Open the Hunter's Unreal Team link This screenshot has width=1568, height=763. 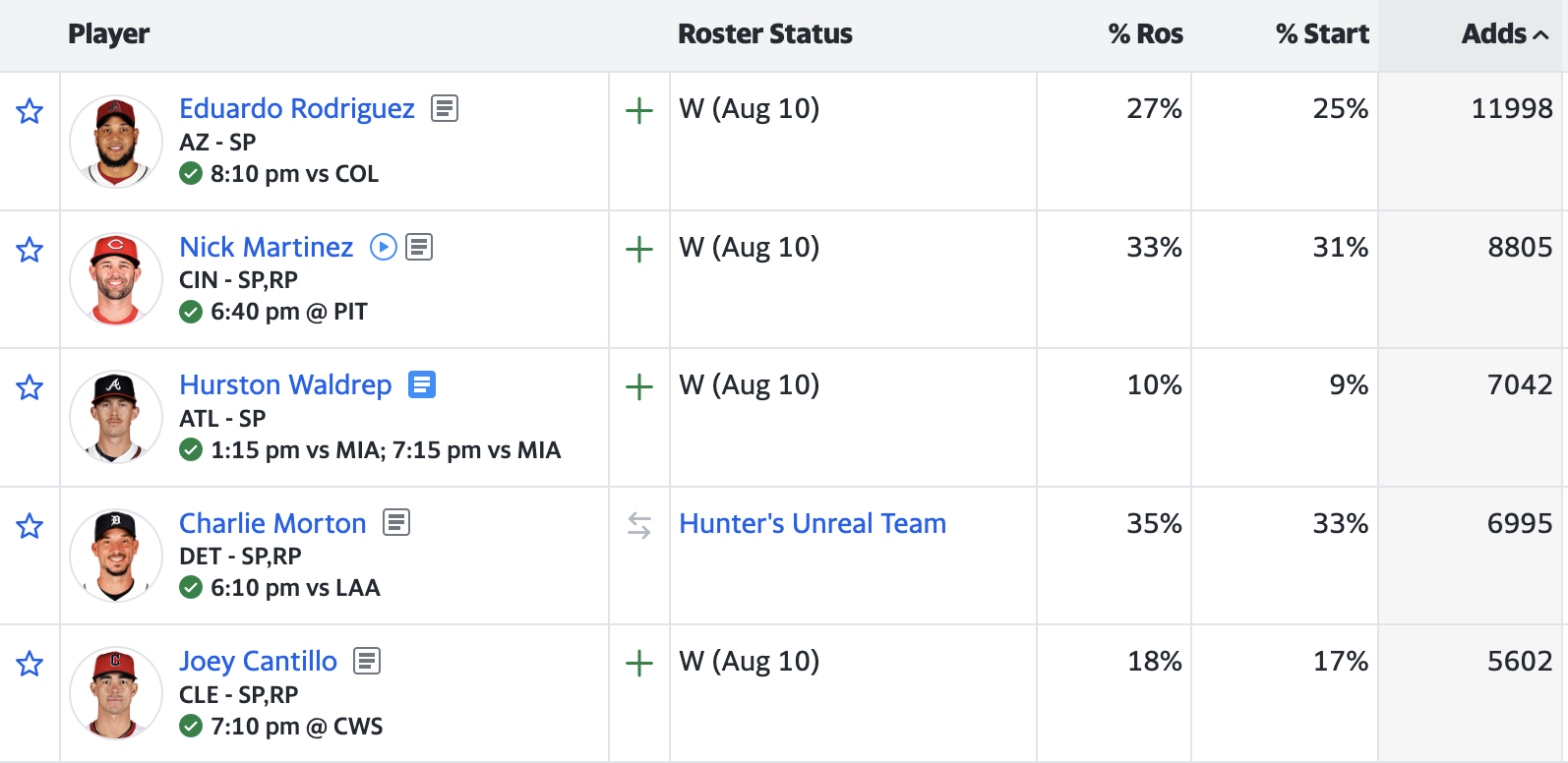(x=813, y=523)
